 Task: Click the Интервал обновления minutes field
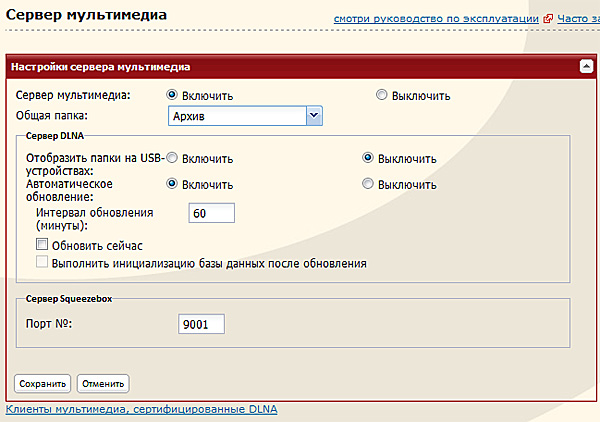pyautogui.click(x=210, y=213)
